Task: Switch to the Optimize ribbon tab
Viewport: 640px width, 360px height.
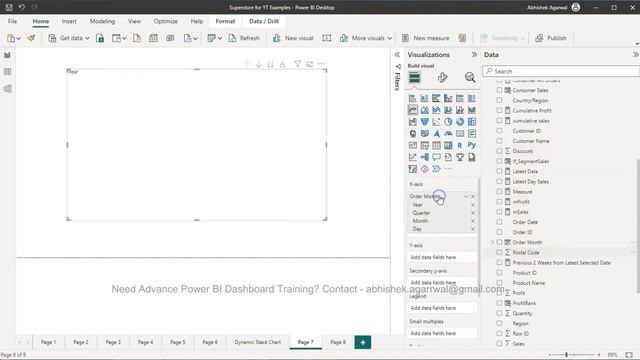Action: tap(165, 21)
